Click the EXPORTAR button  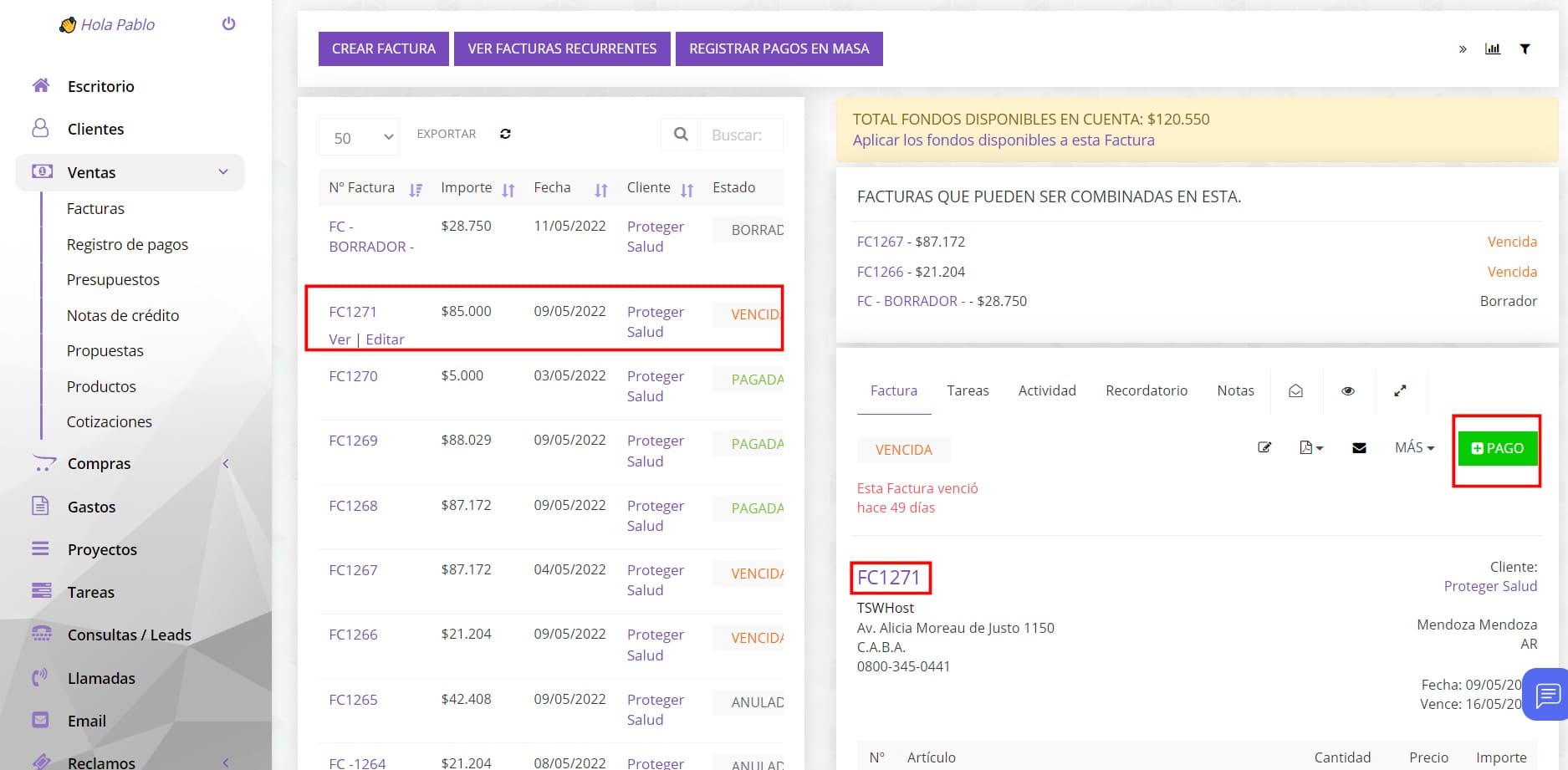coord(447,134)
